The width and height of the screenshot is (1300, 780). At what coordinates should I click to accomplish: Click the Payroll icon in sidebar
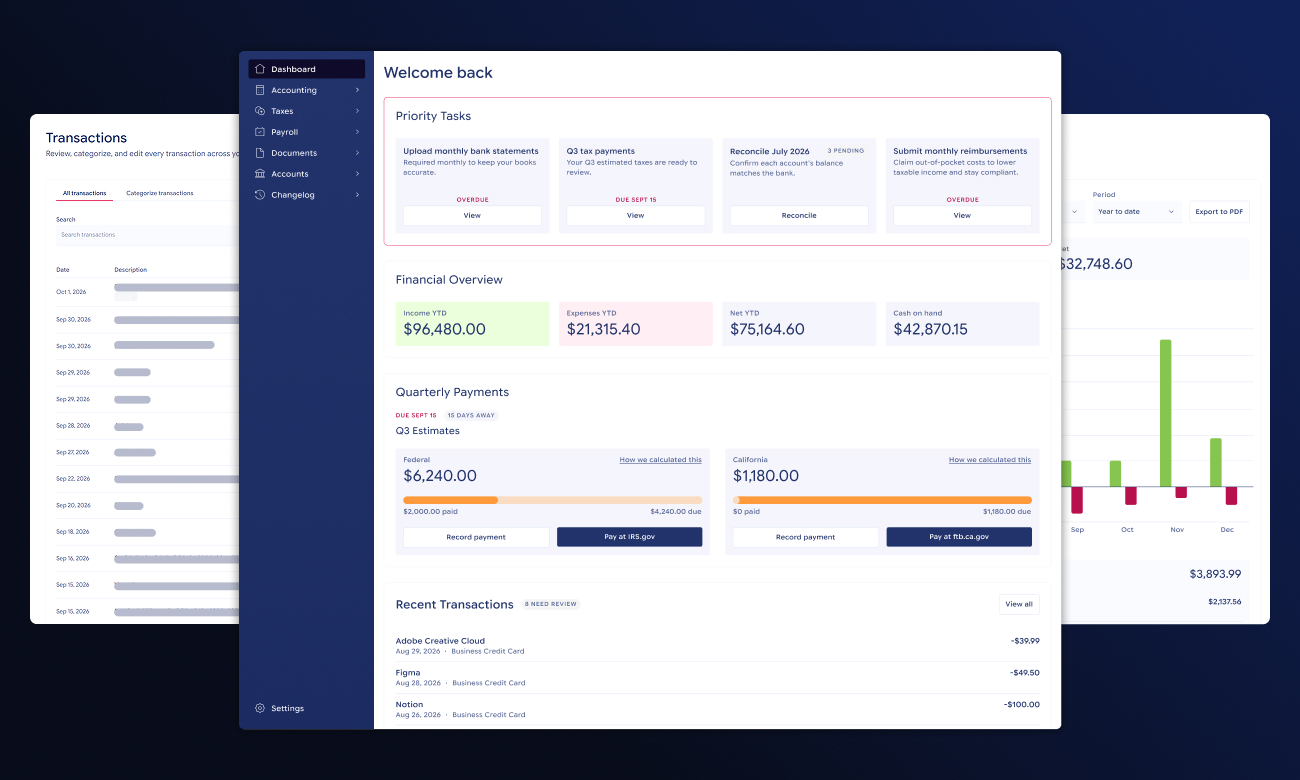click(x=260, y=132)
